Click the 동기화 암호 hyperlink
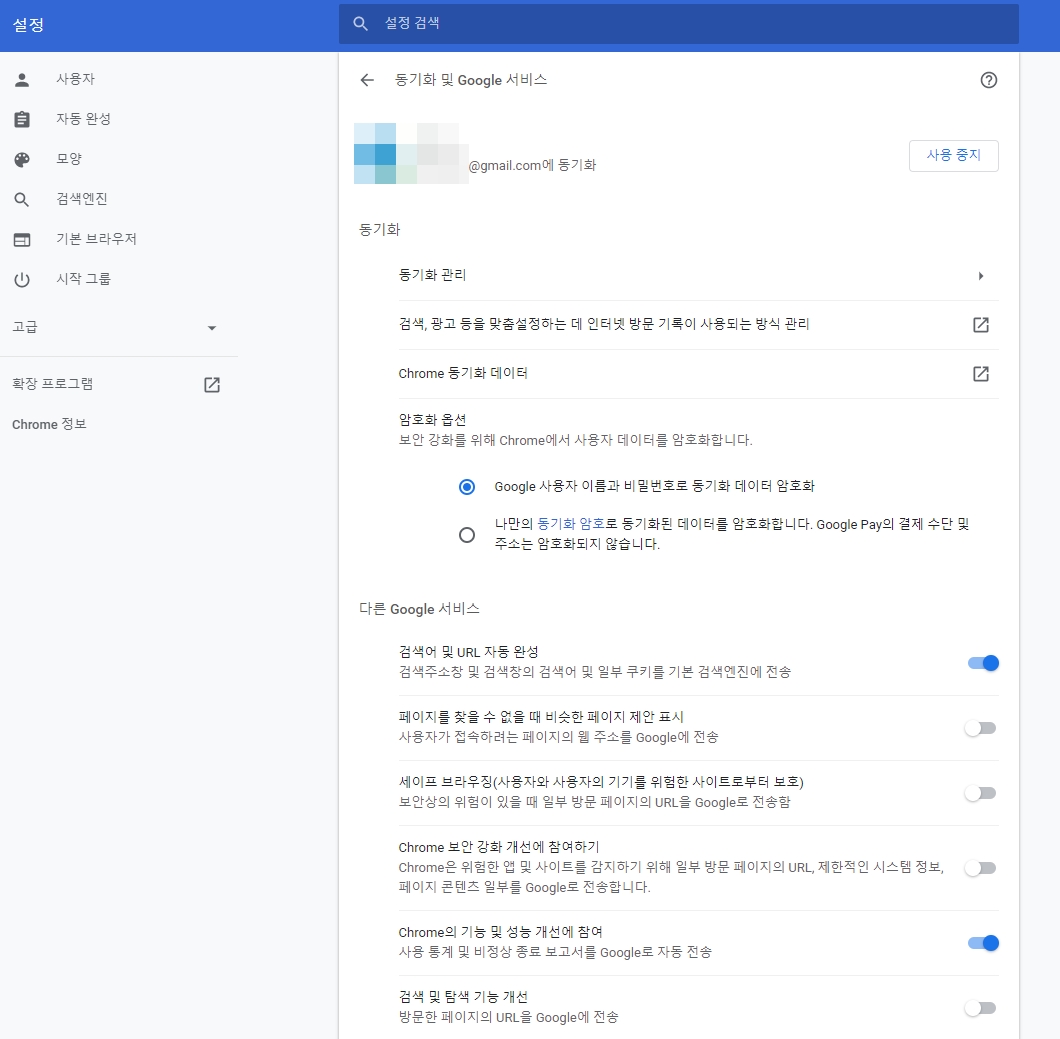Viewport: 1060px width, 1039px height. (571, 524)
